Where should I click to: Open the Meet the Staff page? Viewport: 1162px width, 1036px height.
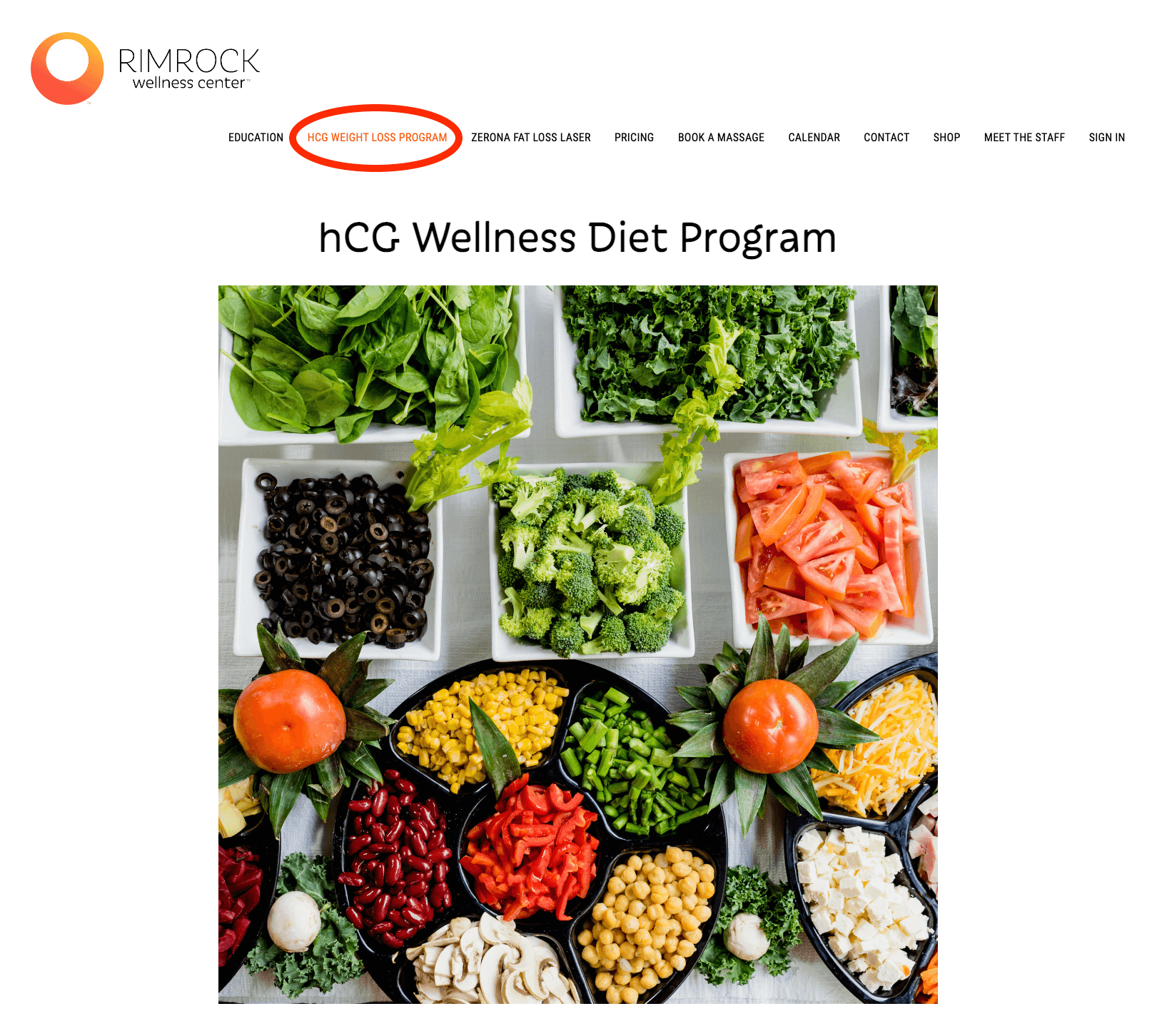(1024, 138)
